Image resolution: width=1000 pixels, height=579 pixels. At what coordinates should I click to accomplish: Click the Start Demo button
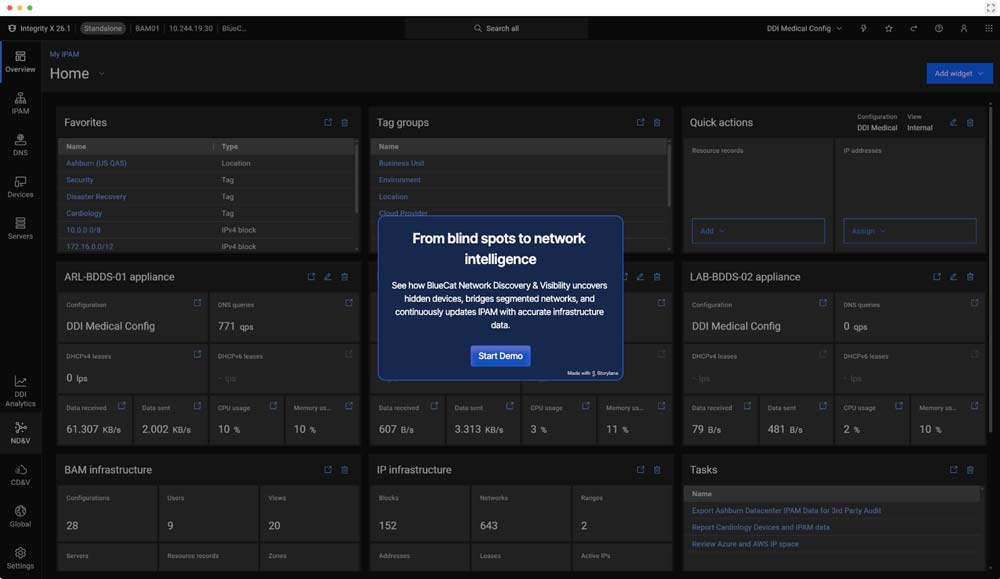pyautogui.click(x=501, y=356)
